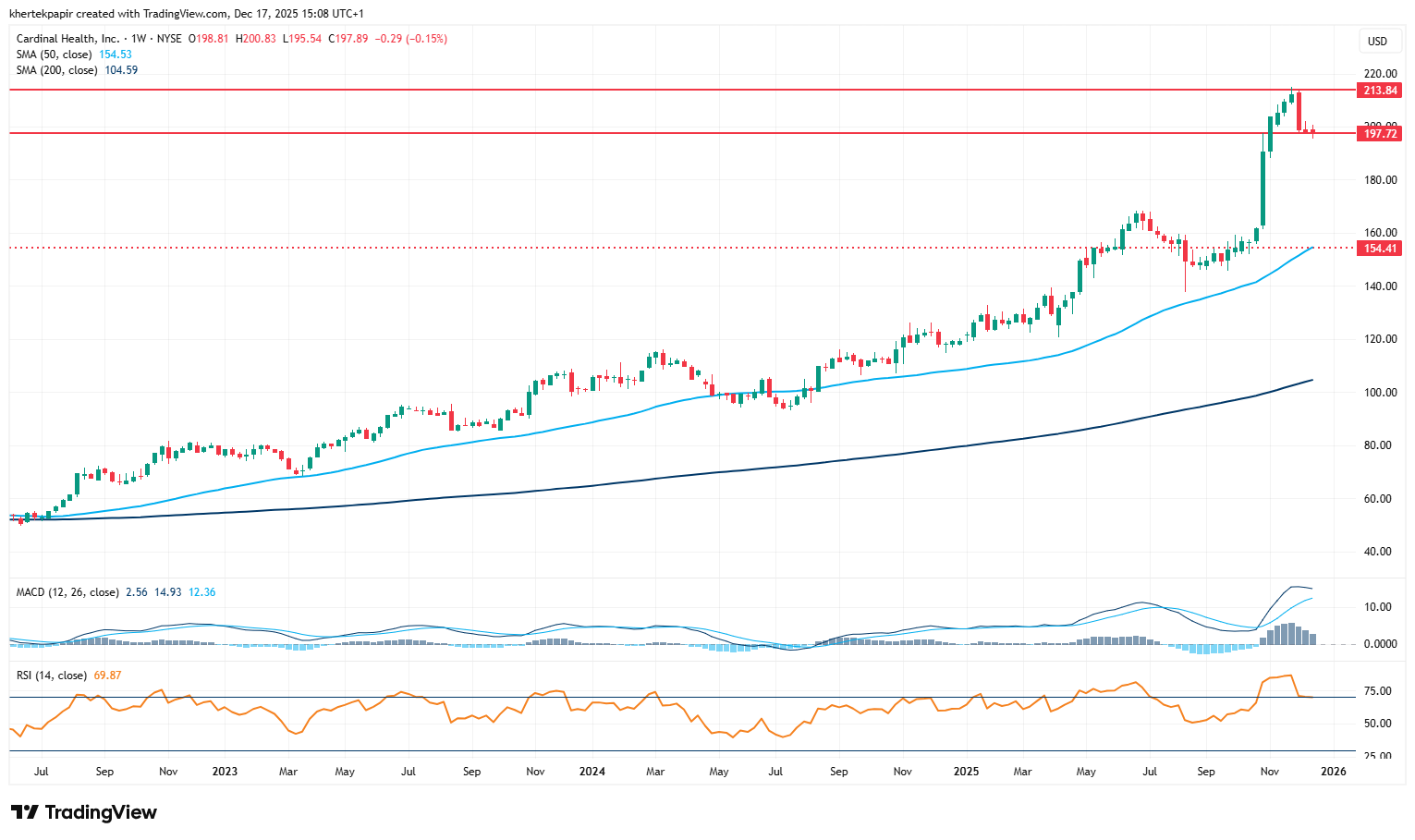Select the SMA (200, close) legend
This screenshot has height=840, width=1415.
[57, 70]
